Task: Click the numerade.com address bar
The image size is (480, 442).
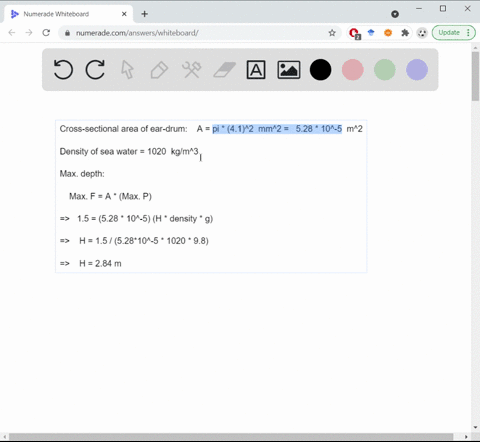Action: [x=200, y=33]
